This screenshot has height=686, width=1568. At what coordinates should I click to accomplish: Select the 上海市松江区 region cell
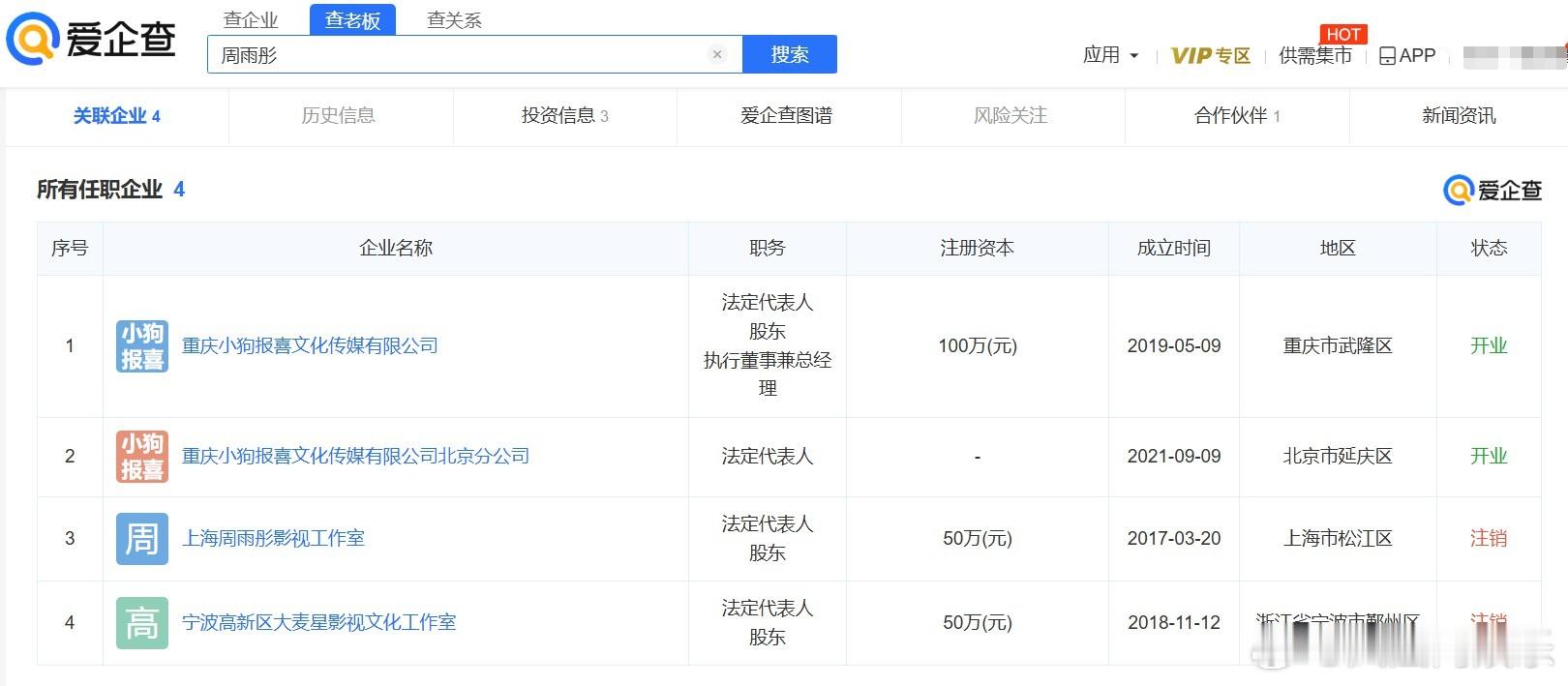tap(1338, 539)
